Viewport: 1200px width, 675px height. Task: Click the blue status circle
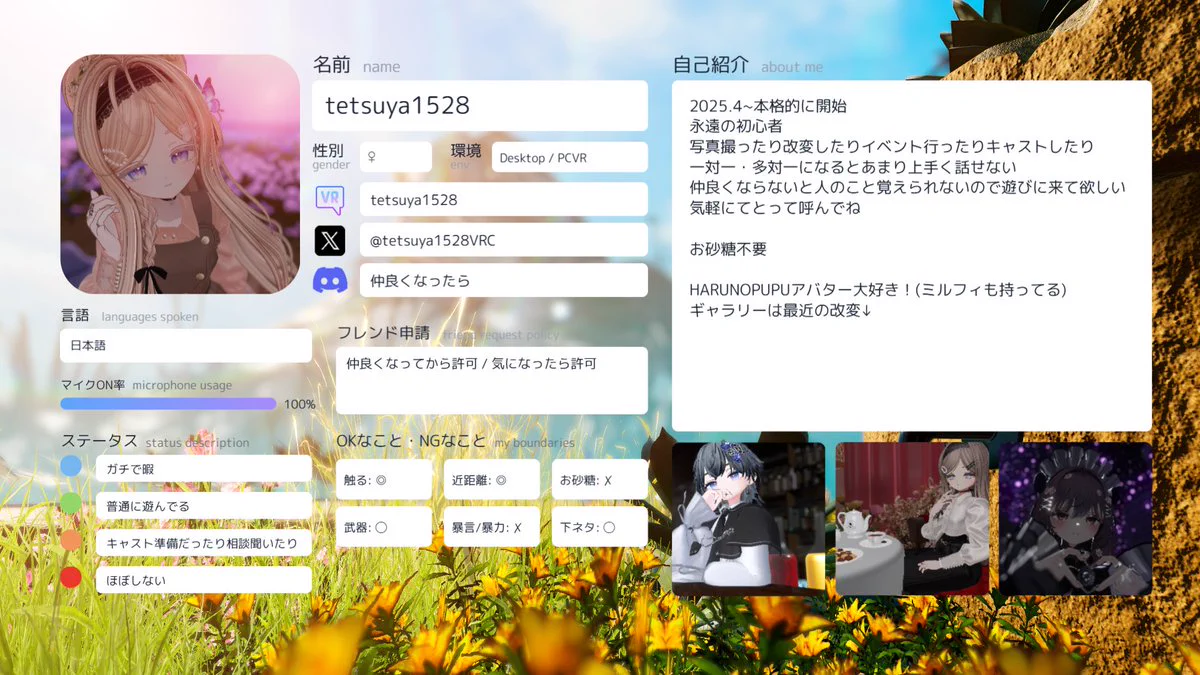point(71,466)
